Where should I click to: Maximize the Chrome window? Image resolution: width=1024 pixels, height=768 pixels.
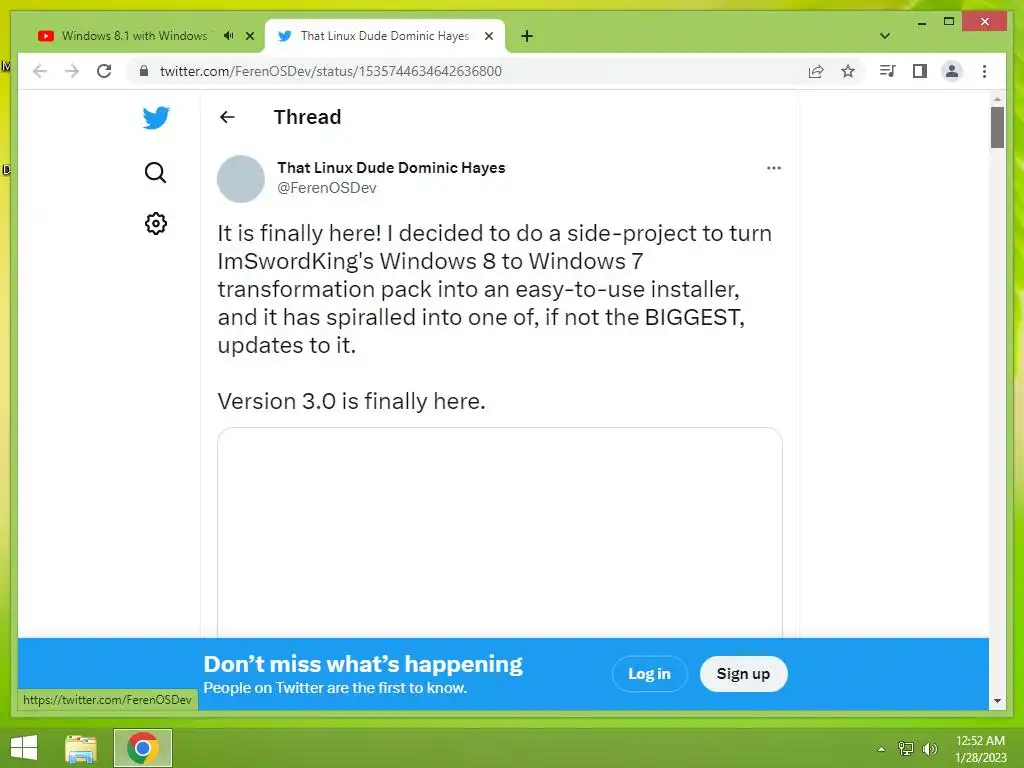tap(949, 22)
